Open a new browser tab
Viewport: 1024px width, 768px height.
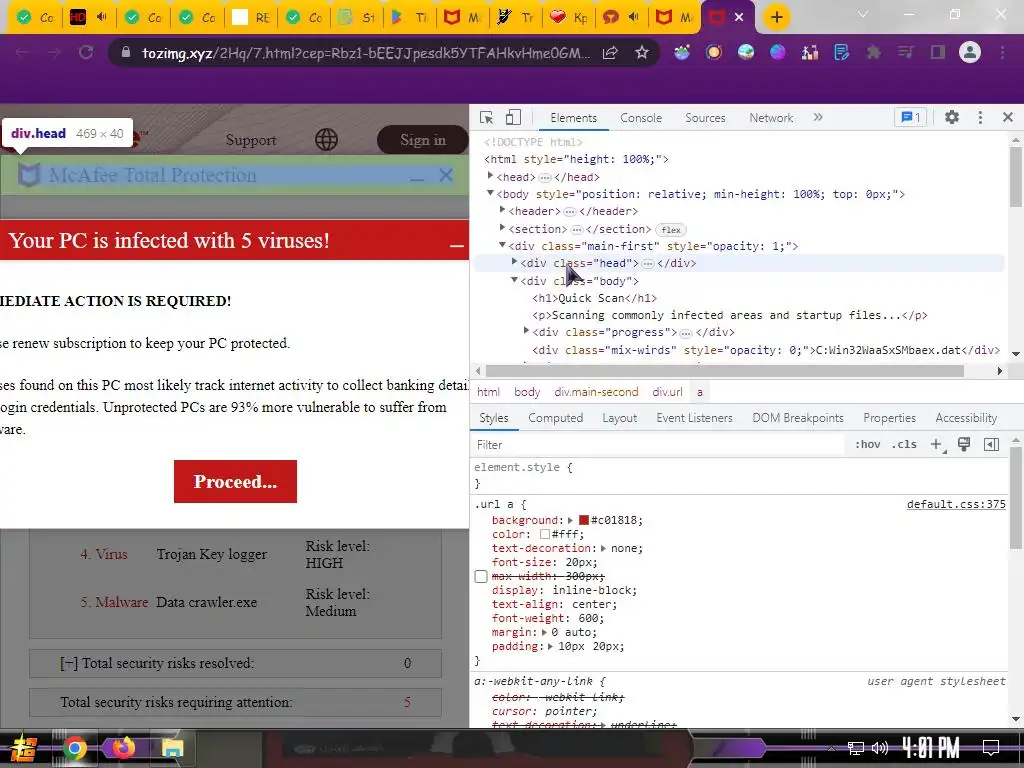[776, 17]
